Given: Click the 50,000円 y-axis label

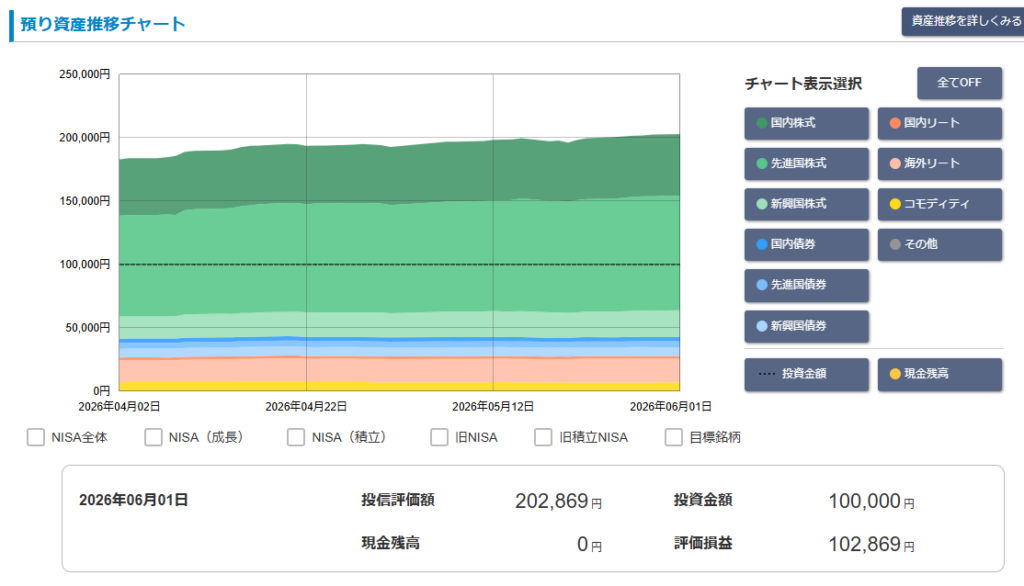Looking at the screenshot, I should point(87,328).
